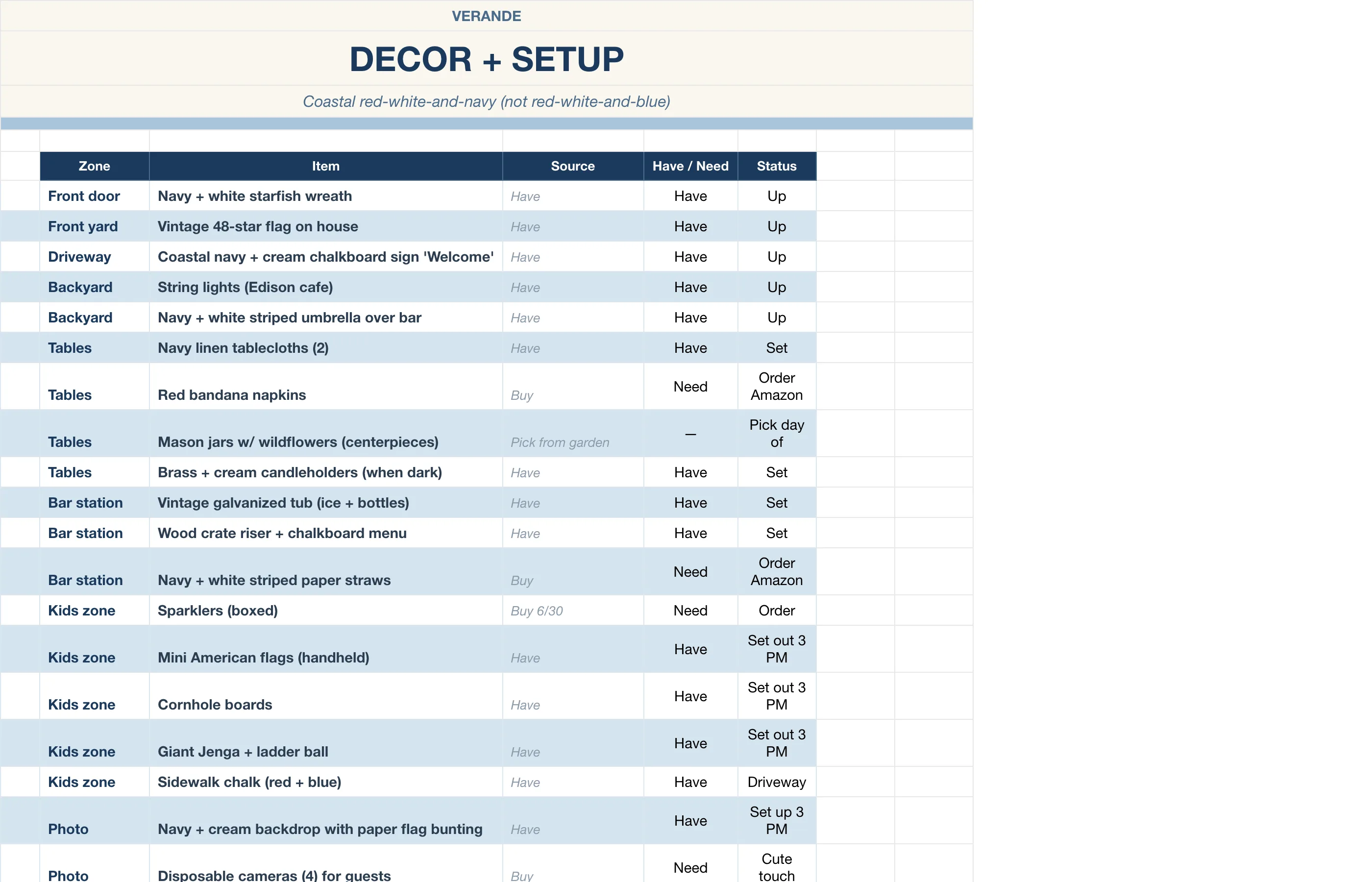
Task: Select Sidewalk chalk (red + blue) cell
Action: (326, 782)
